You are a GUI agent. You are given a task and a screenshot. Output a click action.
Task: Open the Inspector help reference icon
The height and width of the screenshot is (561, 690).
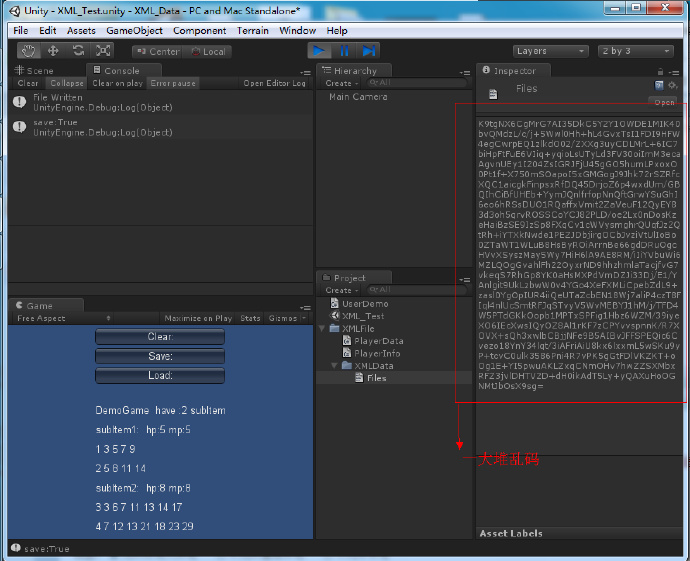(x=659, y=85)
